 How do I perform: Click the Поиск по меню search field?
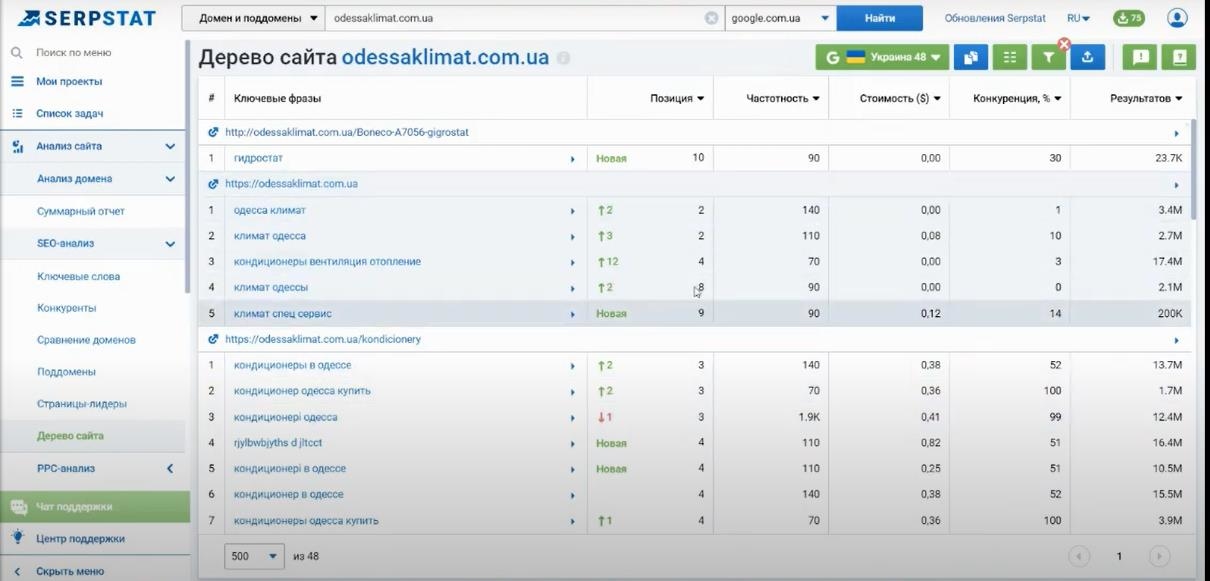point(73,52)
